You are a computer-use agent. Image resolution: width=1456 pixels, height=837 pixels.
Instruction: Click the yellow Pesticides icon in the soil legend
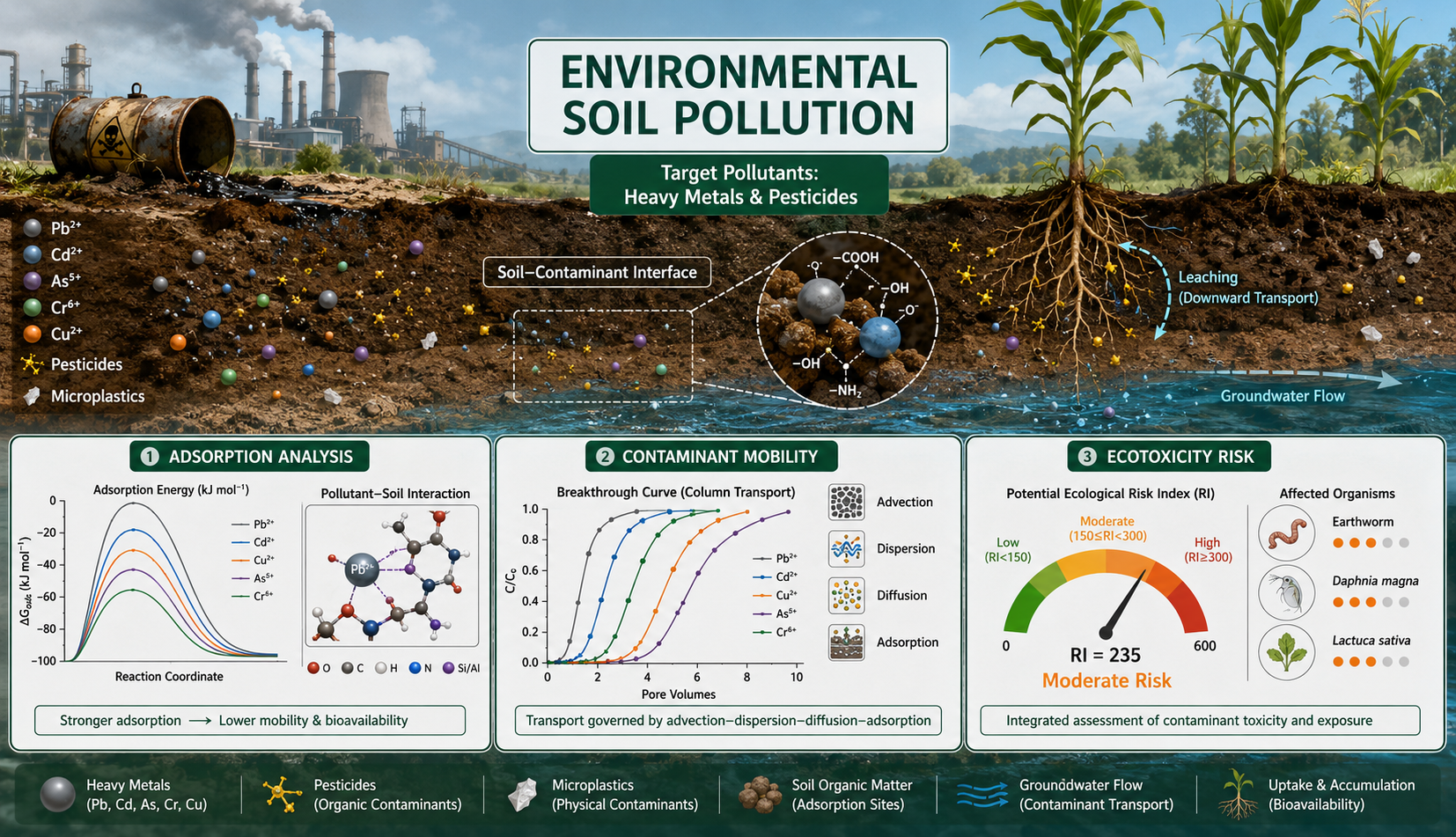pos(33,364)
